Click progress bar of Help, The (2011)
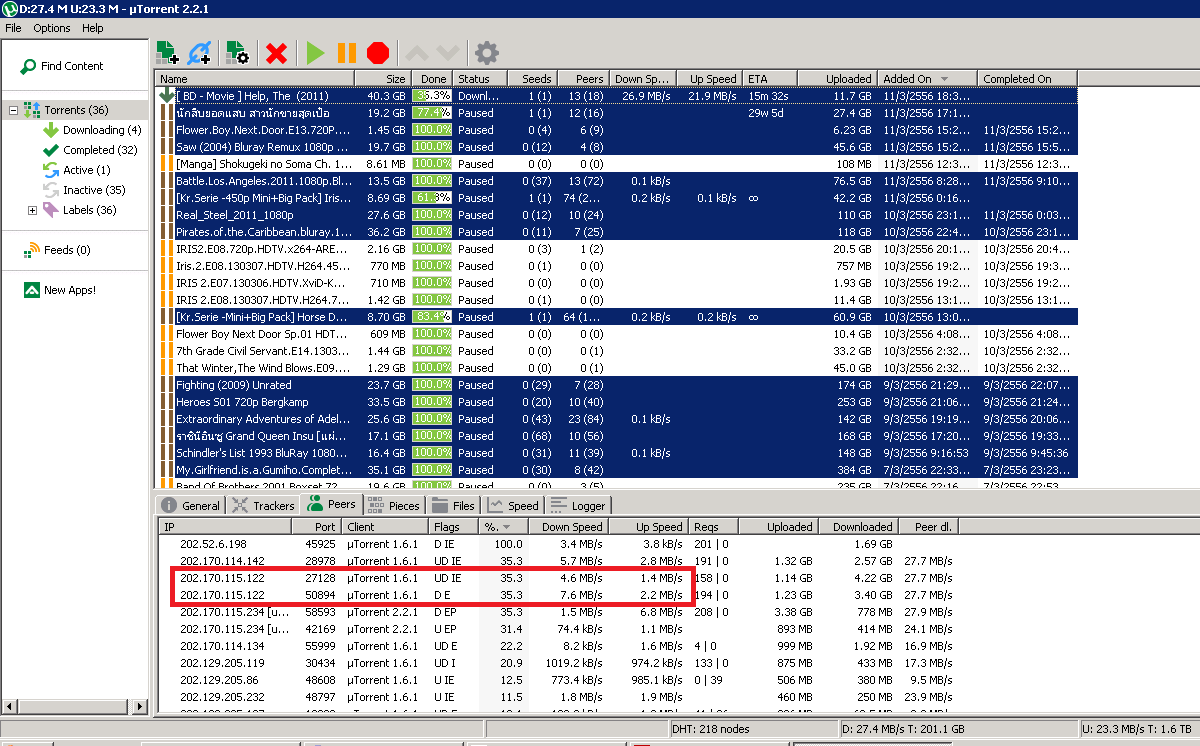The image size is (1200, 746). [x=432, y=96]
